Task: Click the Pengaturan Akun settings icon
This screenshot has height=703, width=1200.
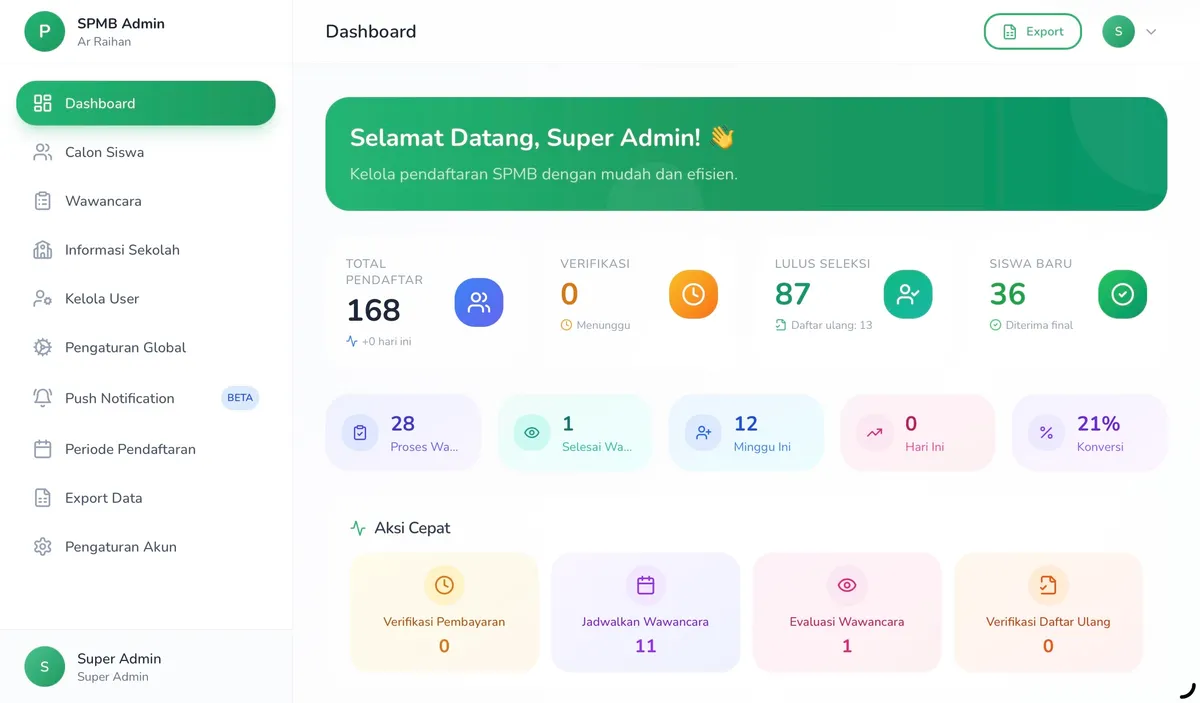Action: tap(41, 546)
